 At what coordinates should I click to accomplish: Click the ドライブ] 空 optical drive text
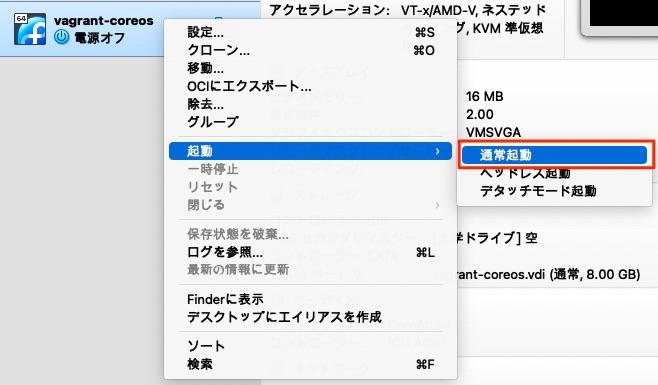click(x=497, y=238)
